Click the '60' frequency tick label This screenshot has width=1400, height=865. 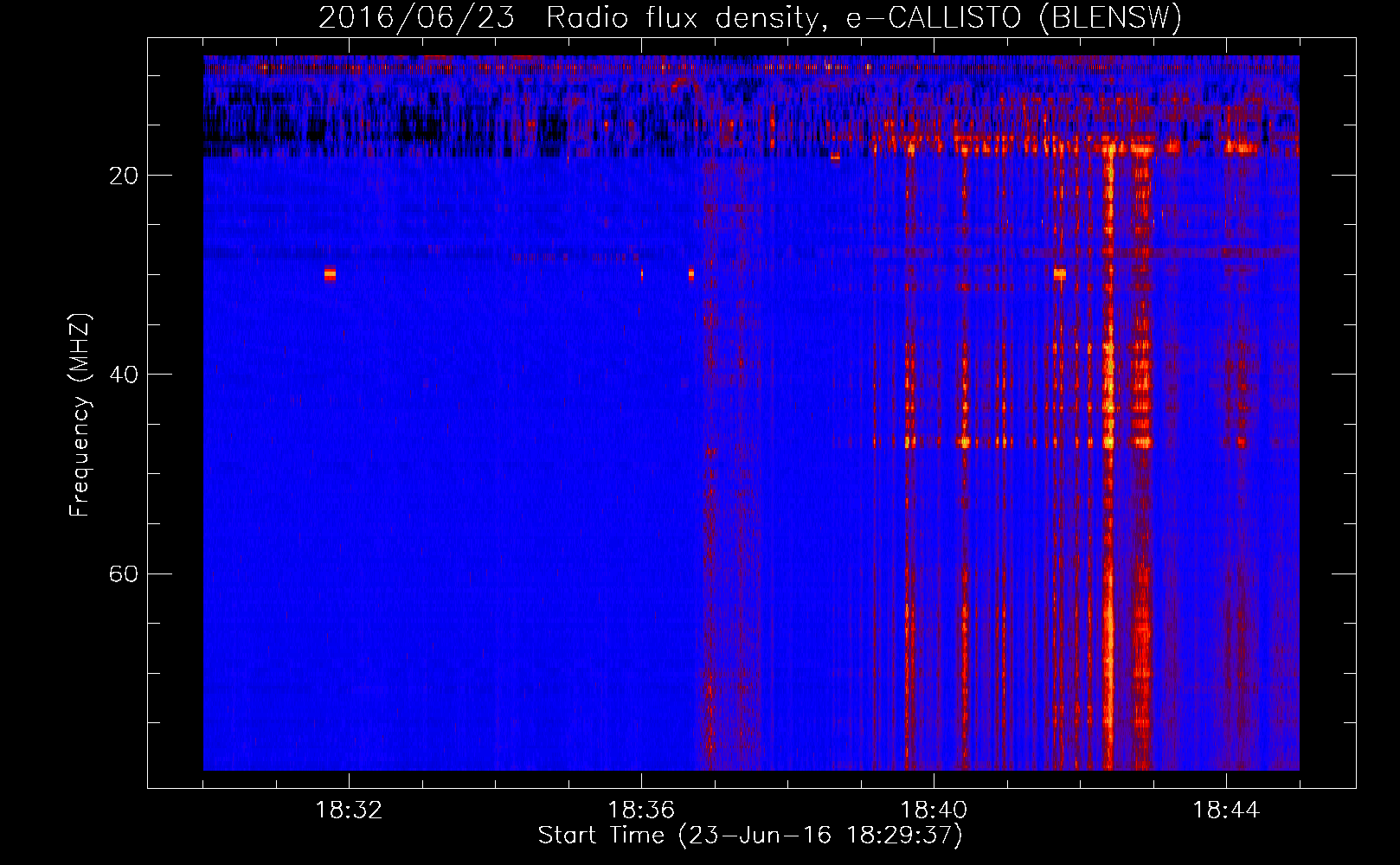pos(124,573)
